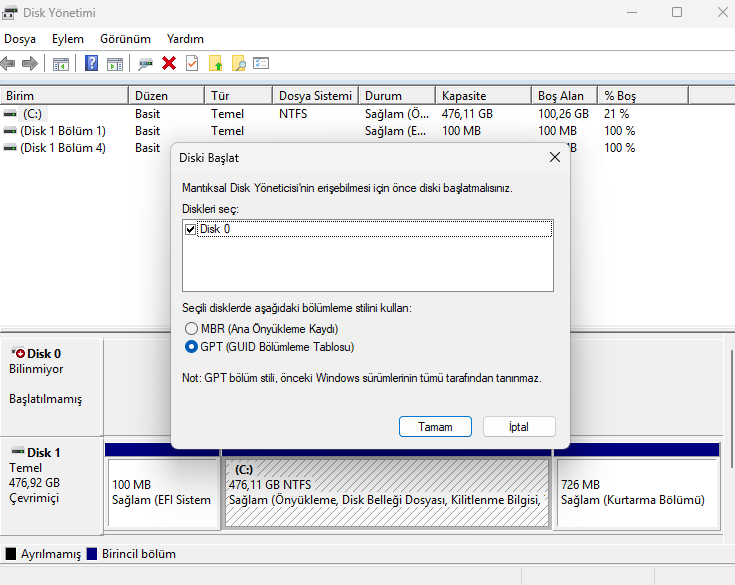Viewport: 735px width, 585px height.
Task: Sort by Dosya Sistemi column header
Action: click(315, 96)
